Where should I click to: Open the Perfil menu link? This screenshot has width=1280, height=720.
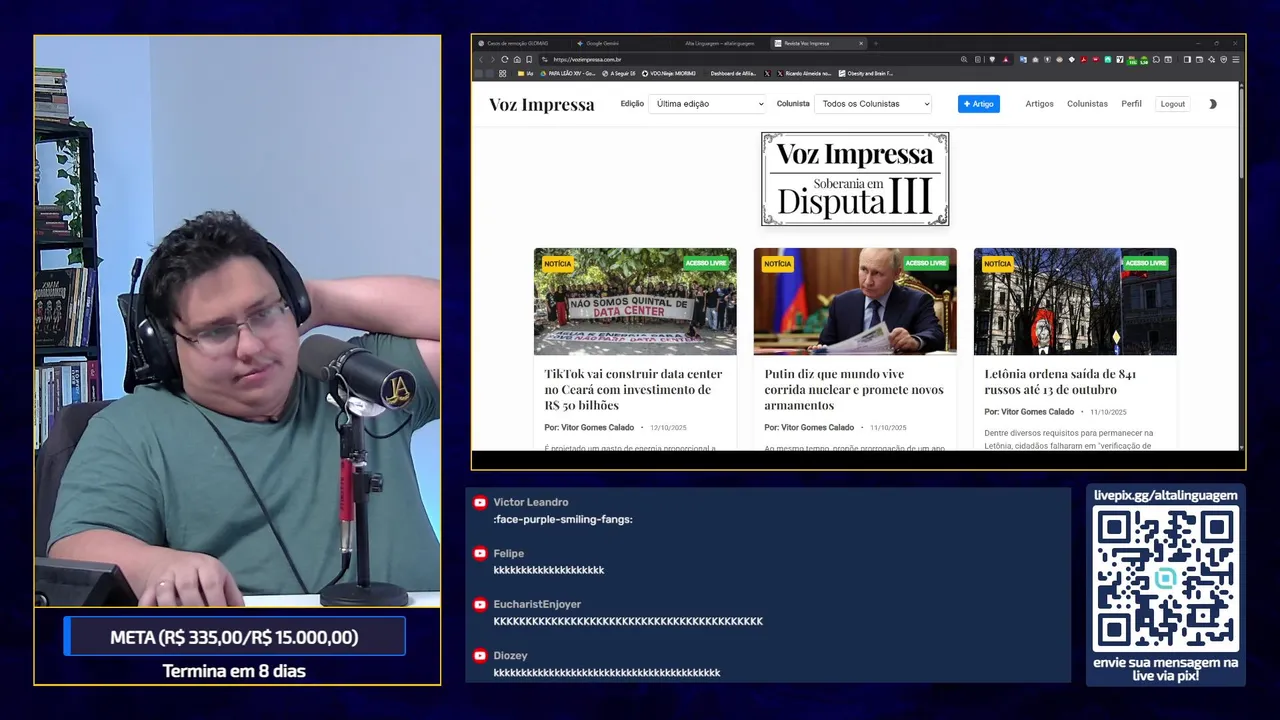(x=1131, y=104)
